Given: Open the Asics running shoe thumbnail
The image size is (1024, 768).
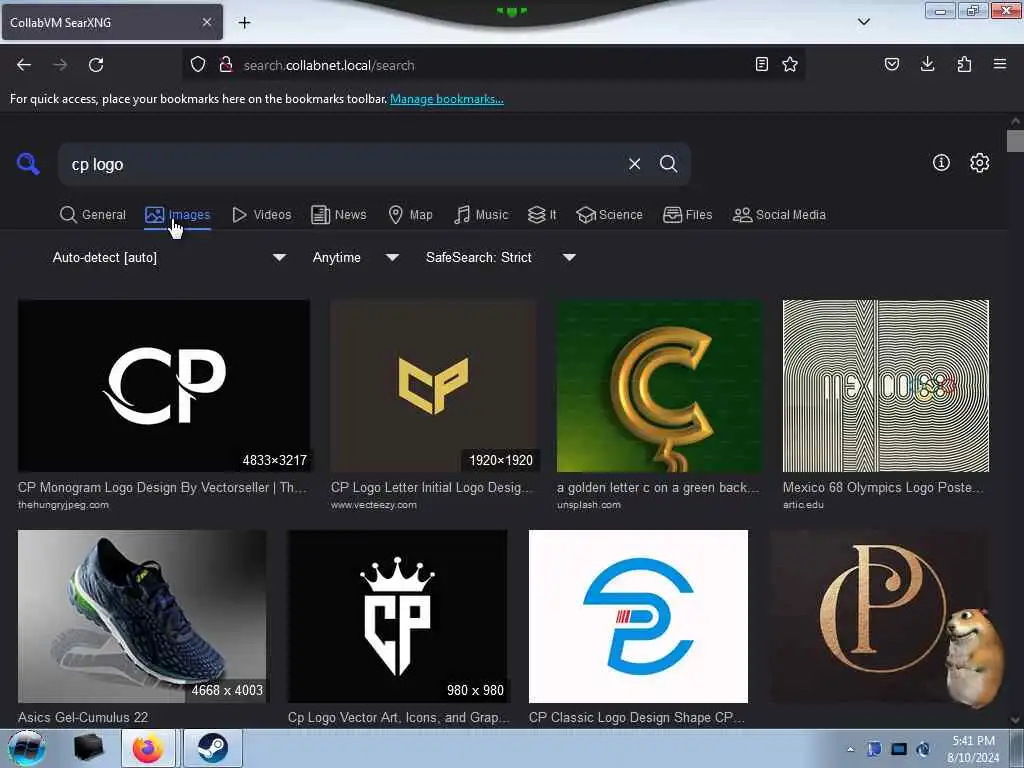Looking at the screenshot, I should tap(142, 616).
